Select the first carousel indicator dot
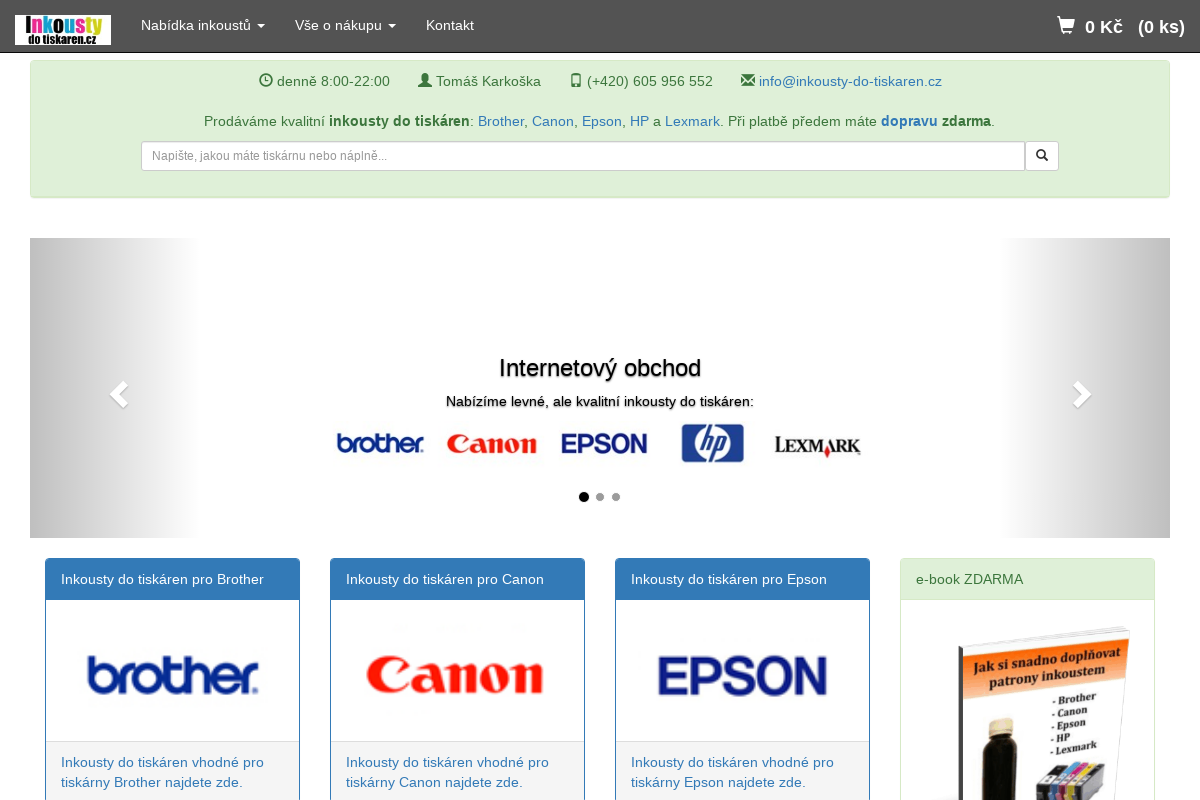The image size is (1200, 800). (x=584, y=497)
